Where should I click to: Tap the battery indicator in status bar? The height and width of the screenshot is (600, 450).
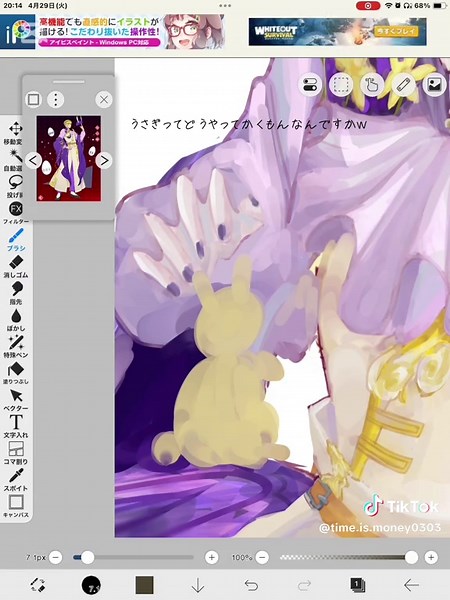[437, 6]
